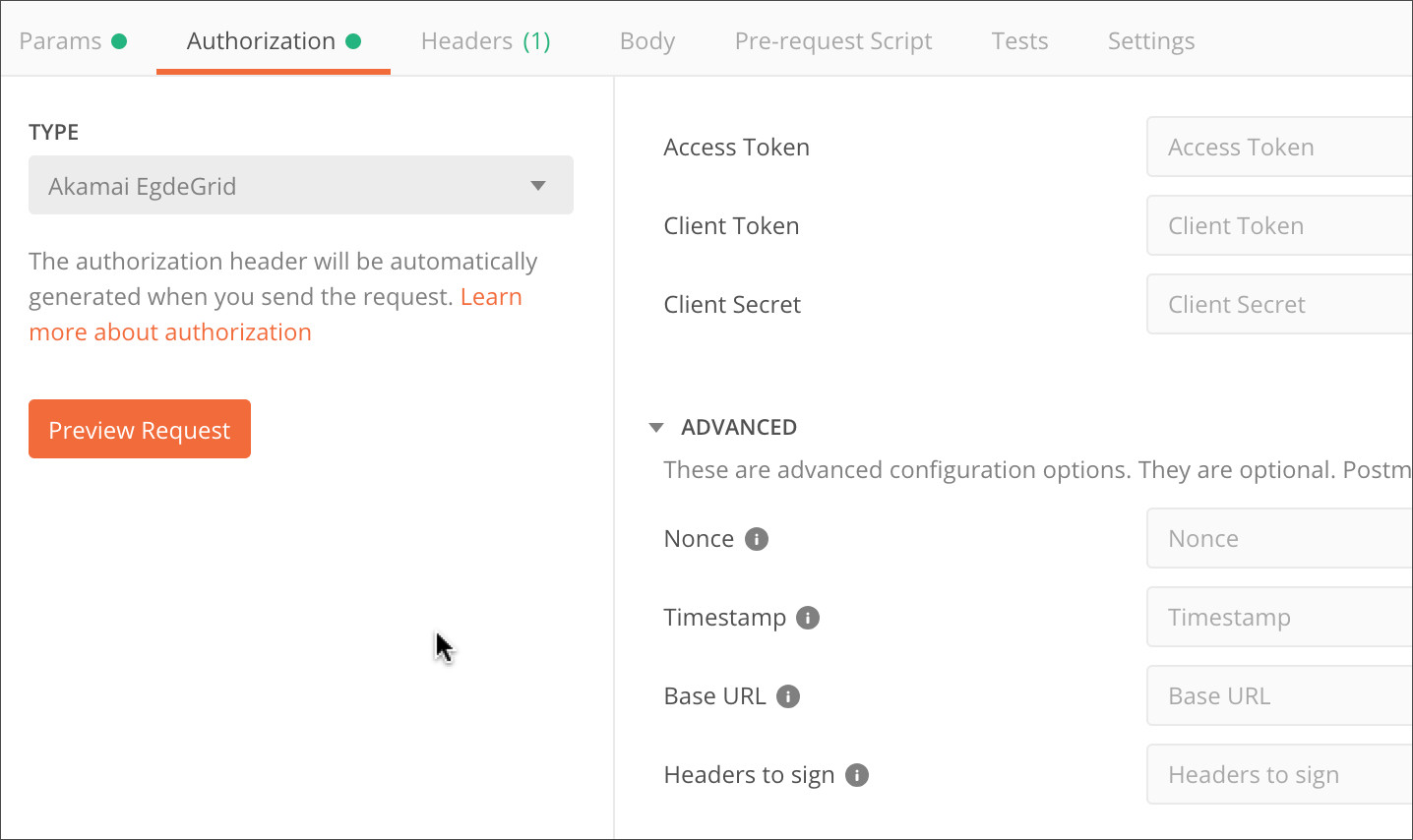
Task: Click the info icon beside Timestamp
Action: [x=808, y=618]
